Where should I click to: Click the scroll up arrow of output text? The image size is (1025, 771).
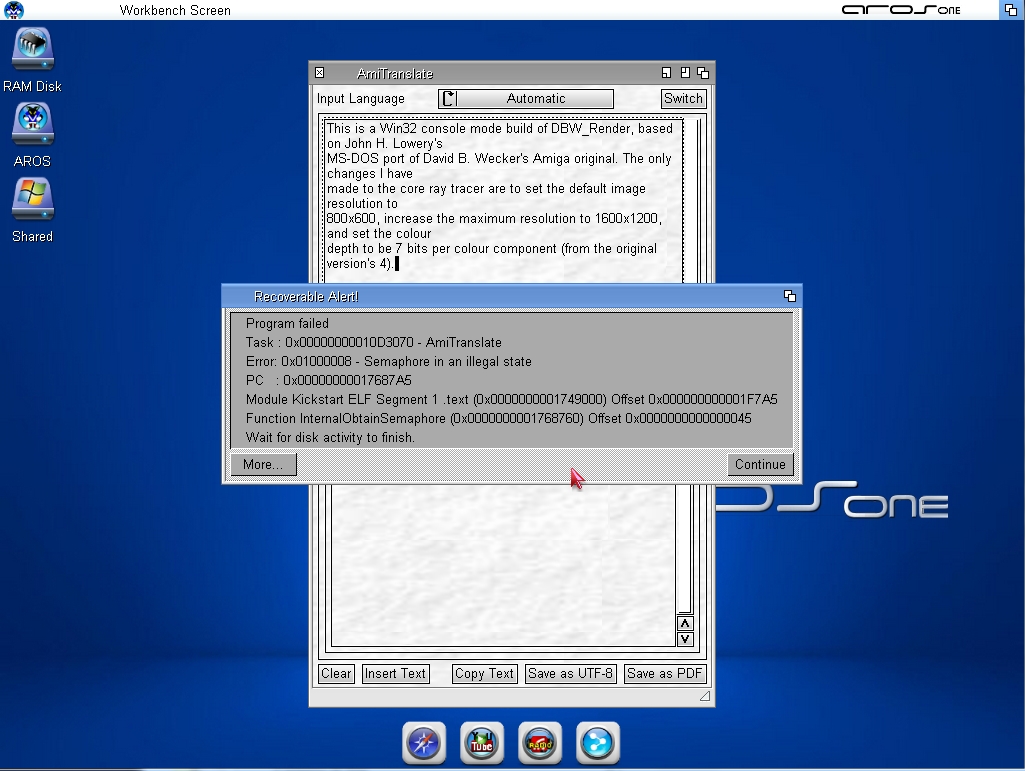[x=684, y=623]
